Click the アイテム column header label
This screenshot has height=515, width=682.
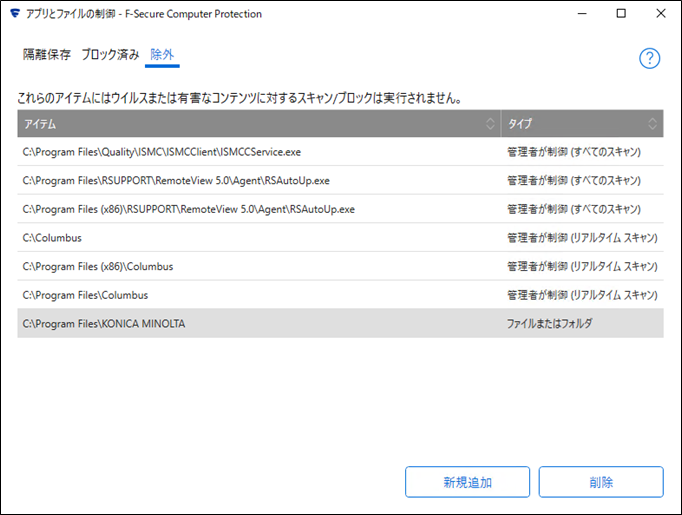coord(40,124)
